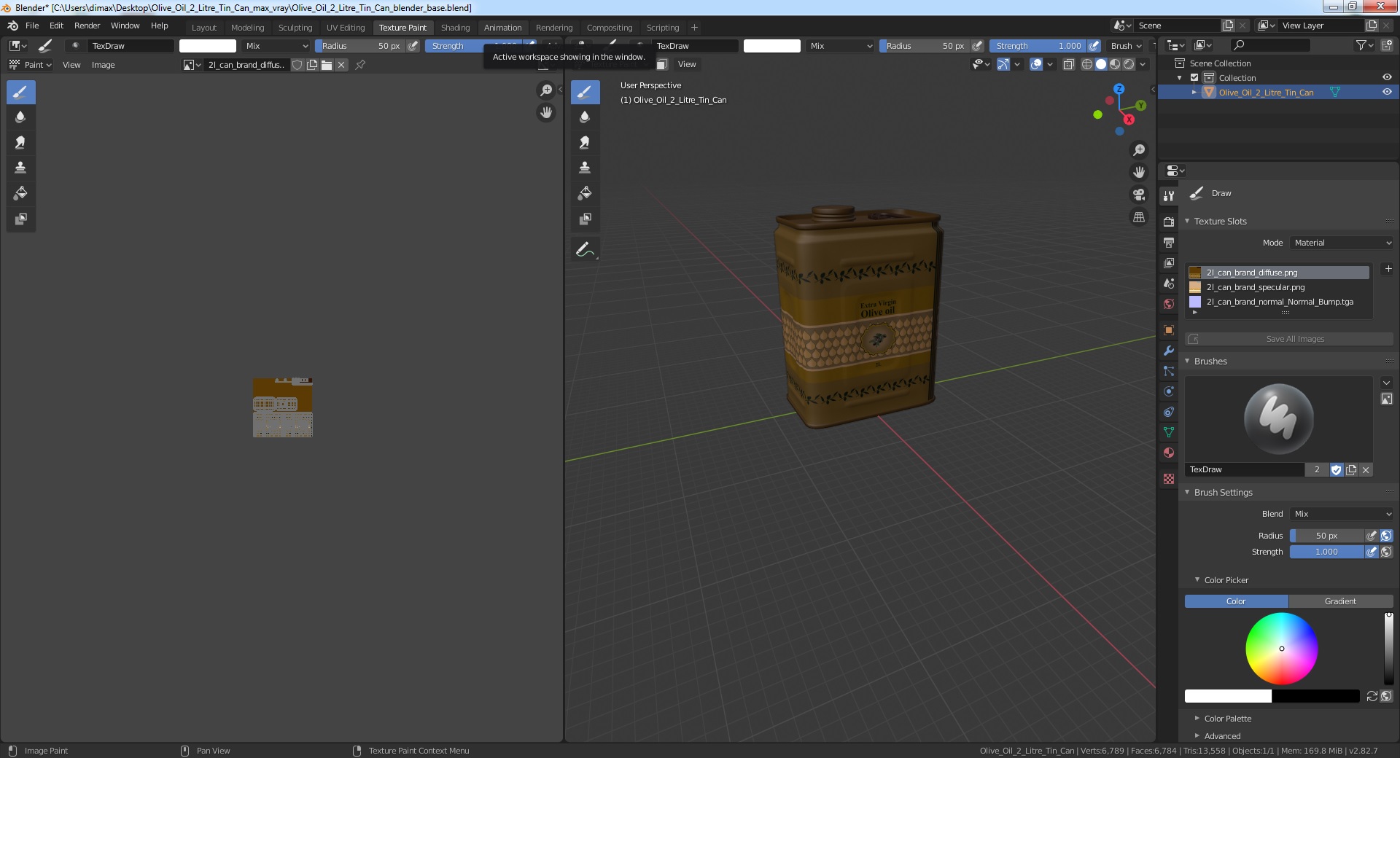The image size is (1400, 844).
Task: Click the zoom magnifier icon in the image editor
Action: [x=545, y=90]
